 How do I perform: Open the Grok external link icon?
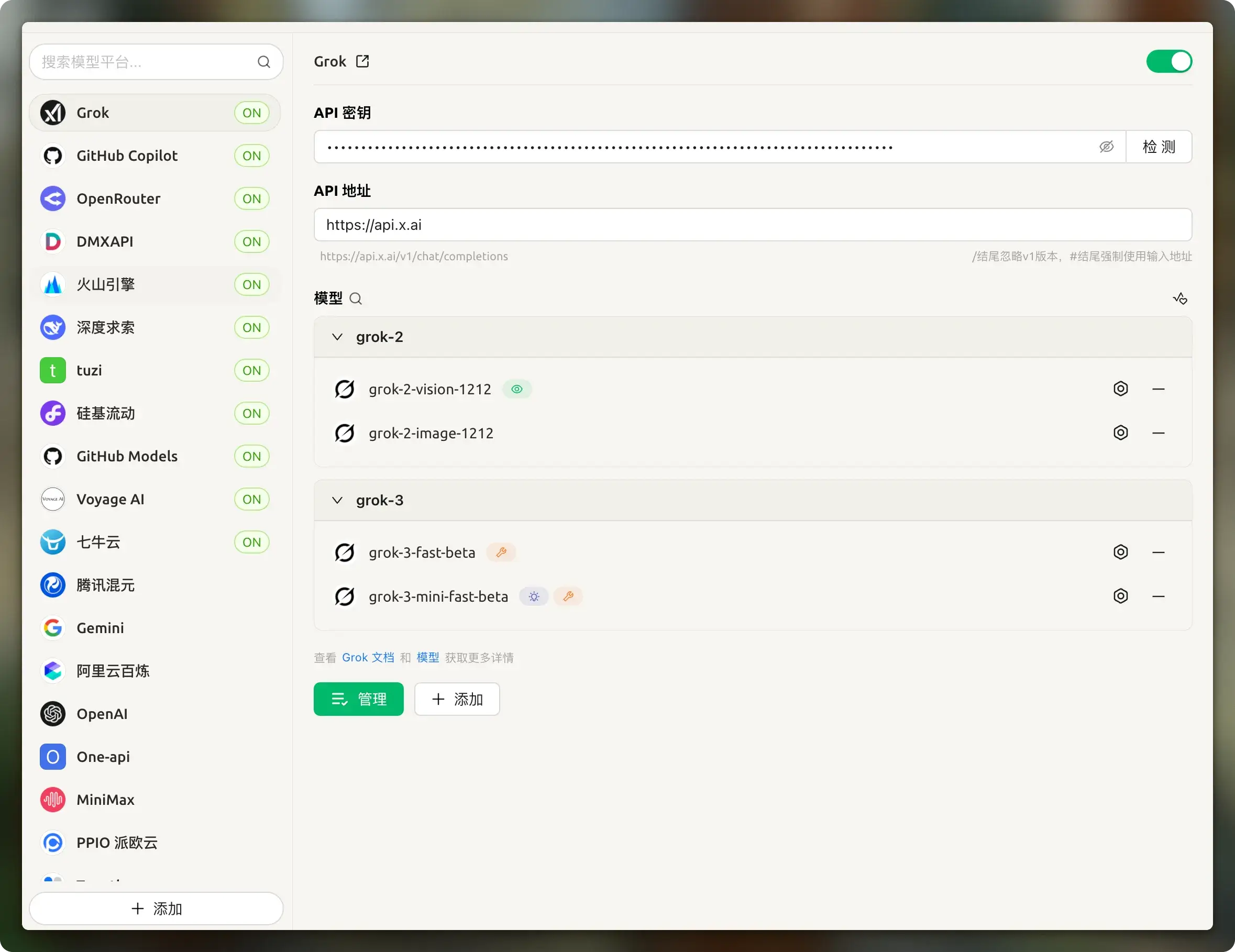(362, 61)
